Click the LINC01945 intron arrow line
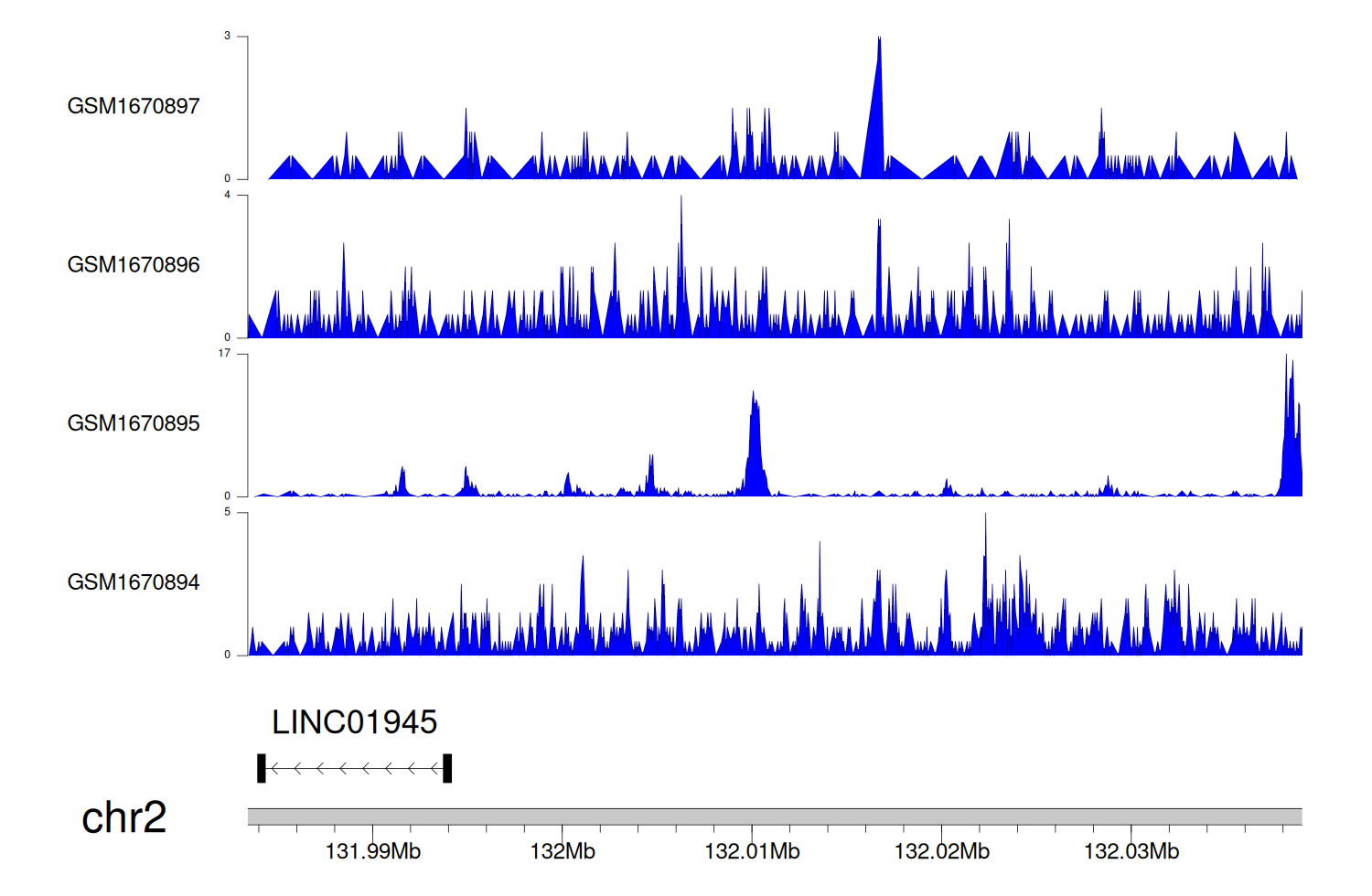The width and height of the screenshot is (1372, 896). click(x=355, y=769)
